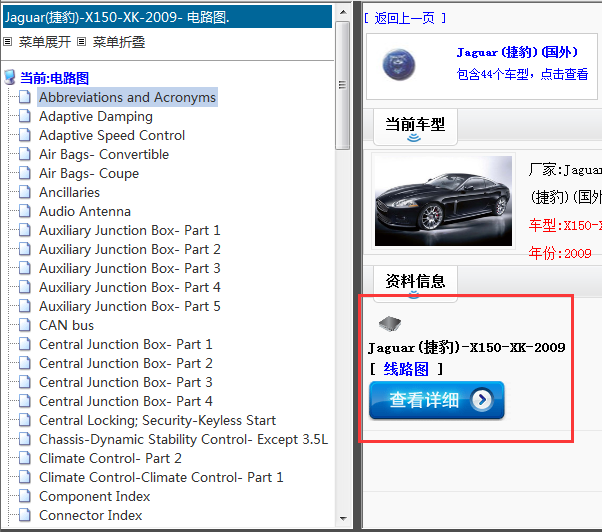Click the left panel scrollbar down arrow
Screen dimensions: 602x532
tap(343, 519)
